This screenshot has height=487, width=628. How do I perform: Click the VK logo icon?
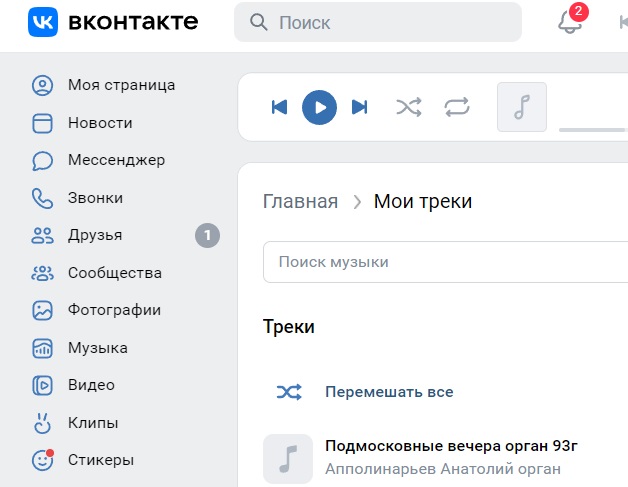coord(43,22)
